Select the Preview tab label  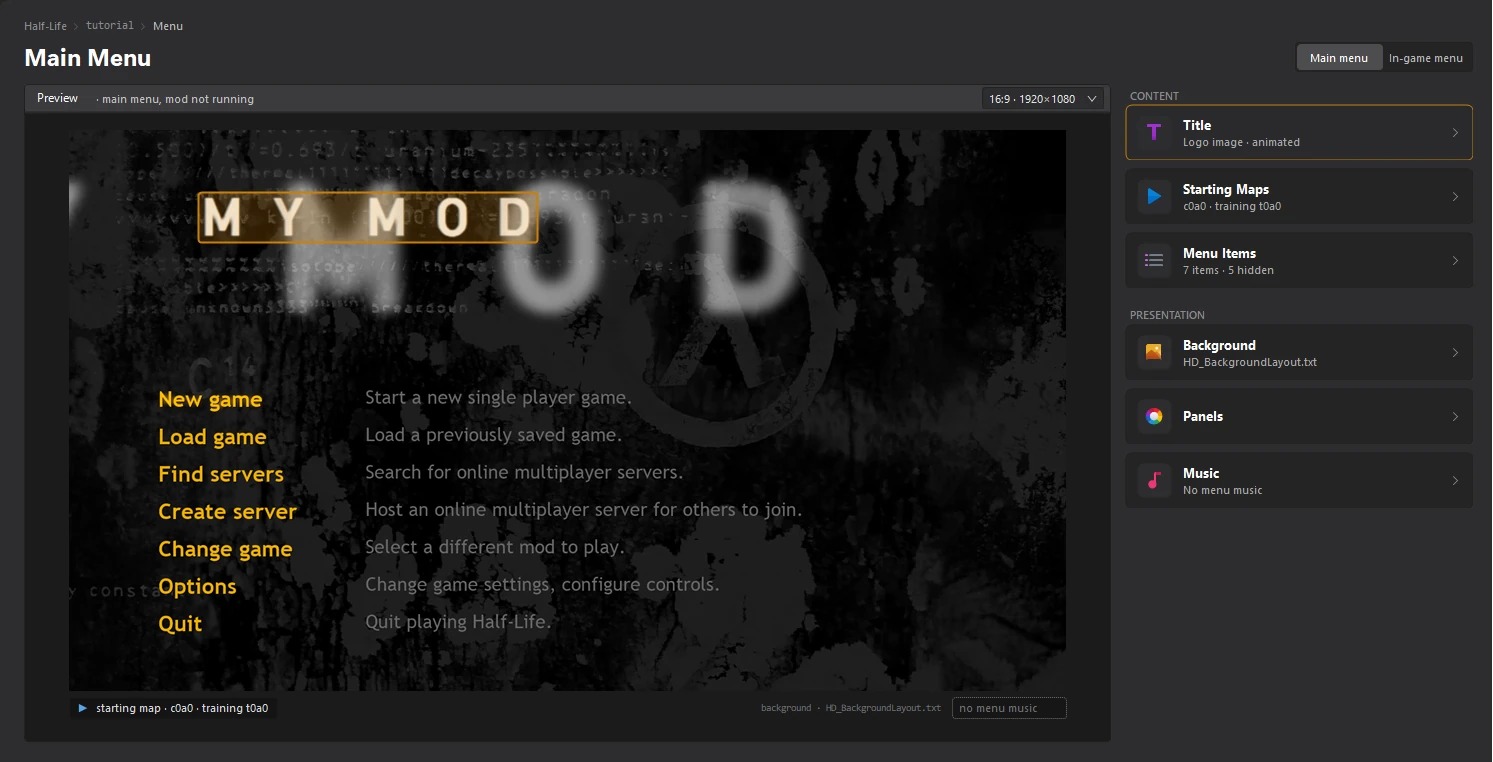[57, 98]
